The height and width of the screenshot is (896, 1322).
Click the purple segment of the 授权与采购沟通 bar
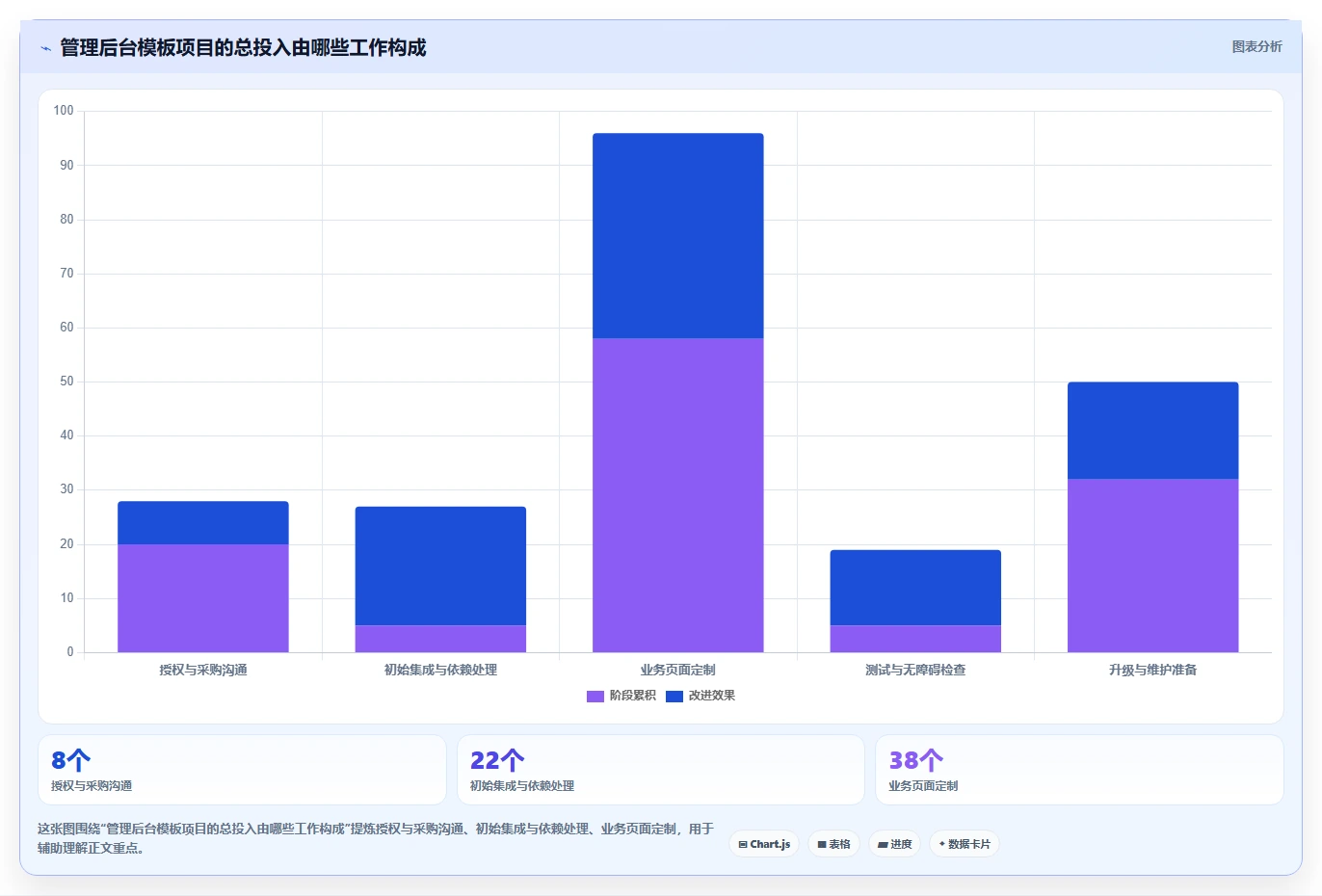[203, 598]
